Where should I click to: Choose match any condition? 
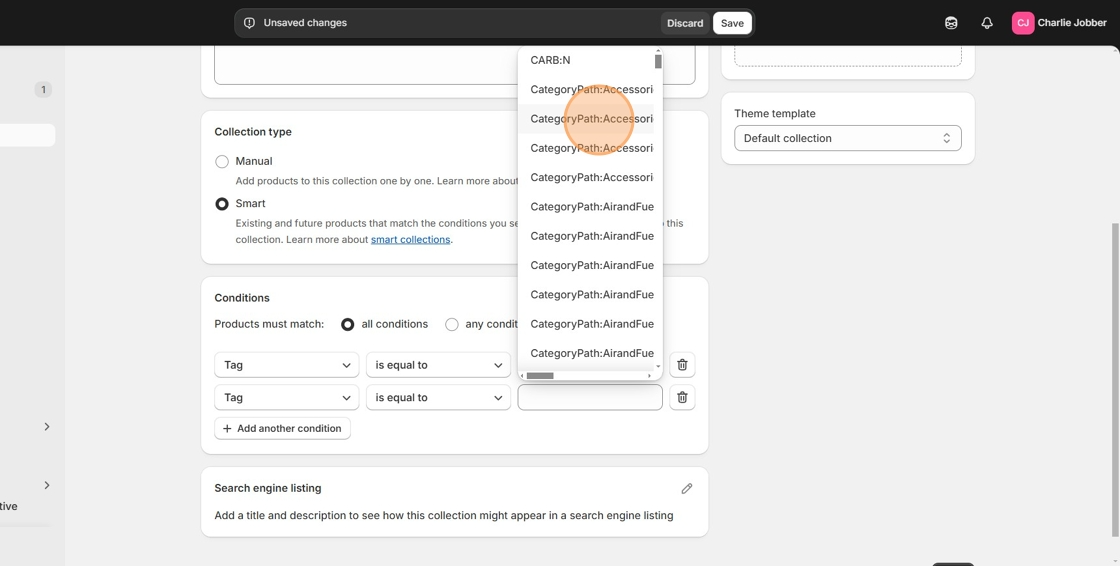[x=451, y=324]
